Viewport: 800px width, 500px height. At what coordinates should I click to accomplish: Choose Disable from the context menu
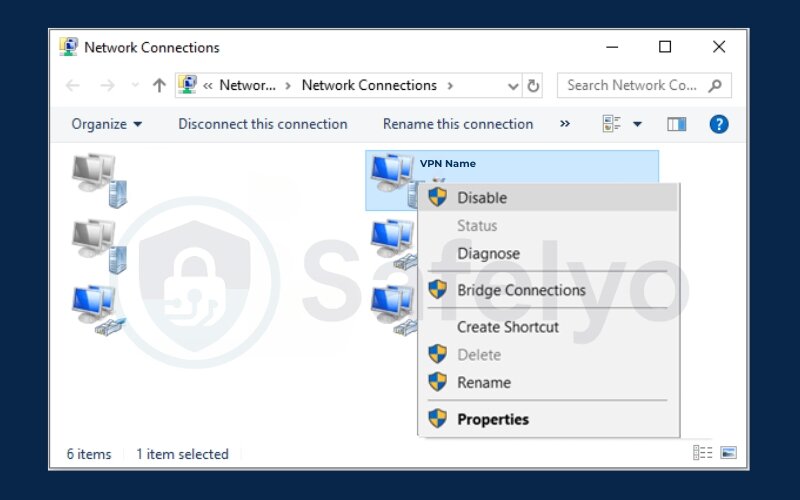pyautogui.click(x=482, y=198)
